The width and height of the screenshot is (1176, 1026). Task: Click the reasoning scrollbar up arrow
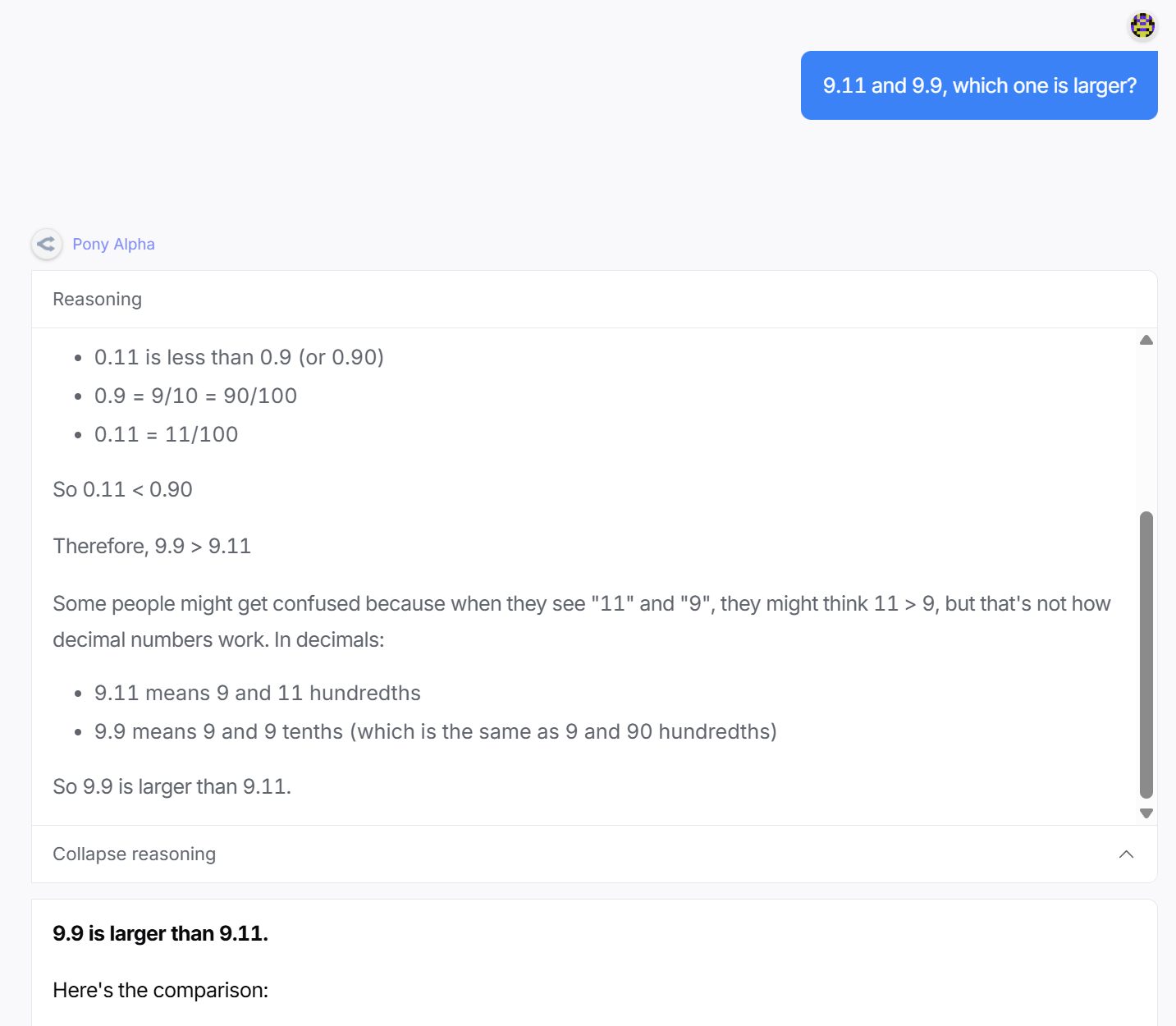click(x=1146, y=340)
